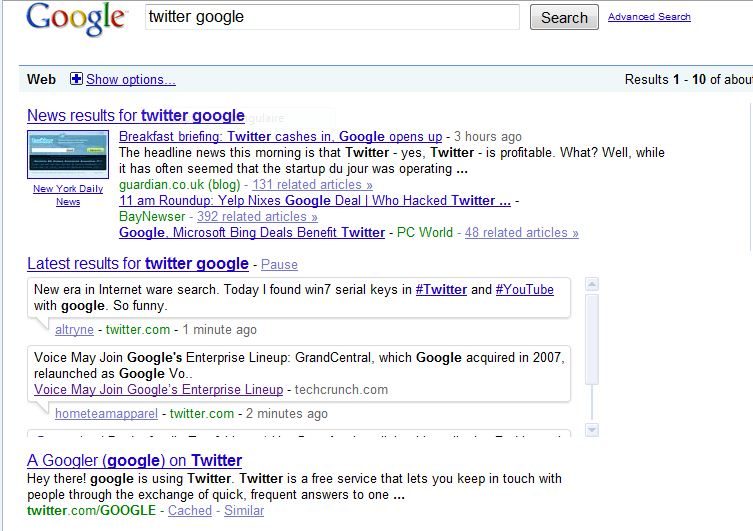Open 11 am Roundup Yelp article

click(315, 201)
